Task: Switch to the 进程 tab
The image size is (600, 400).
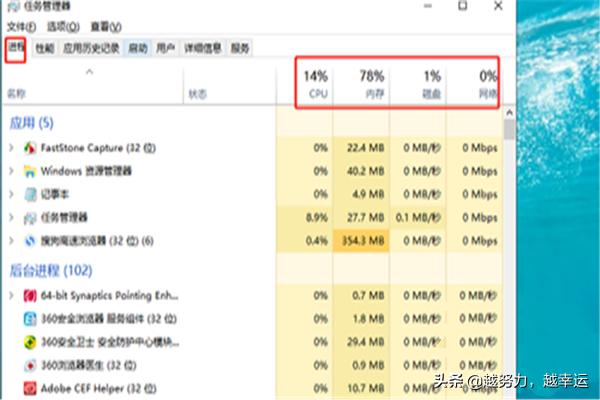Action: [16, 47]
